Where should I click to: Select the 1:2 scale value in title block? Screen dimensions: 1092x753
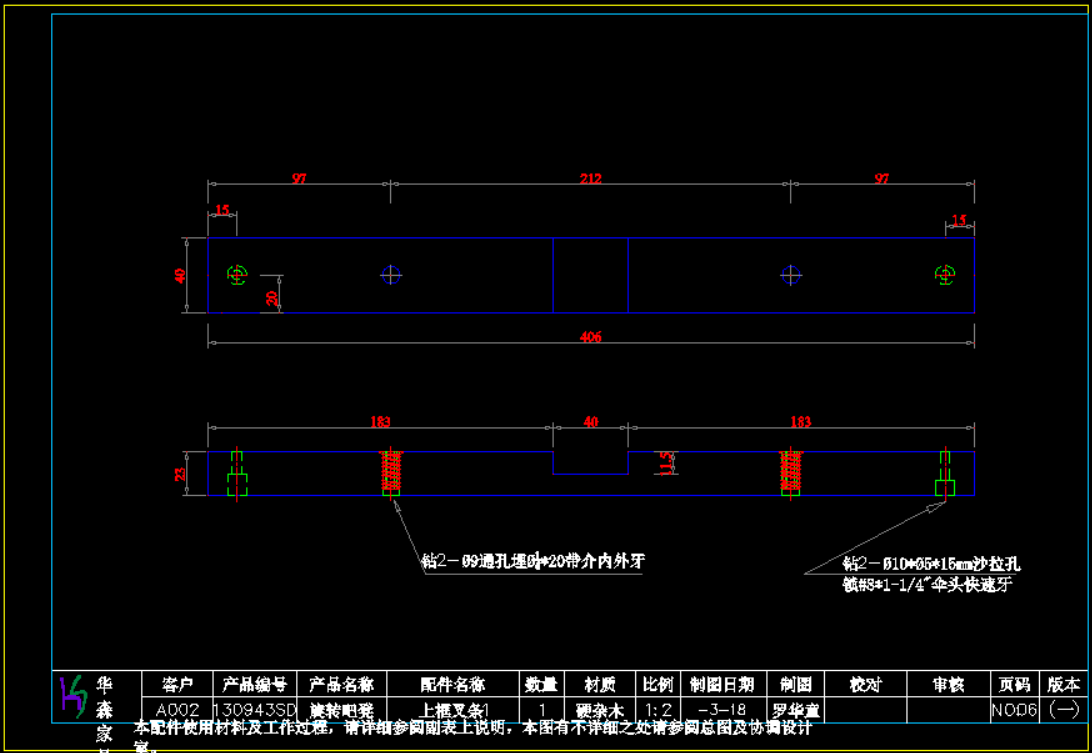(658, 710)
